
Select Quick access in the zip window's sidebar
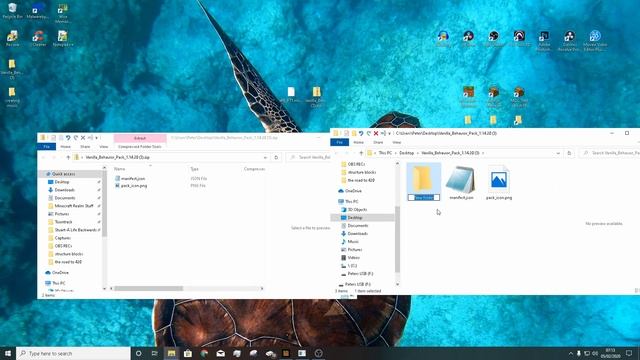[63, 174]
